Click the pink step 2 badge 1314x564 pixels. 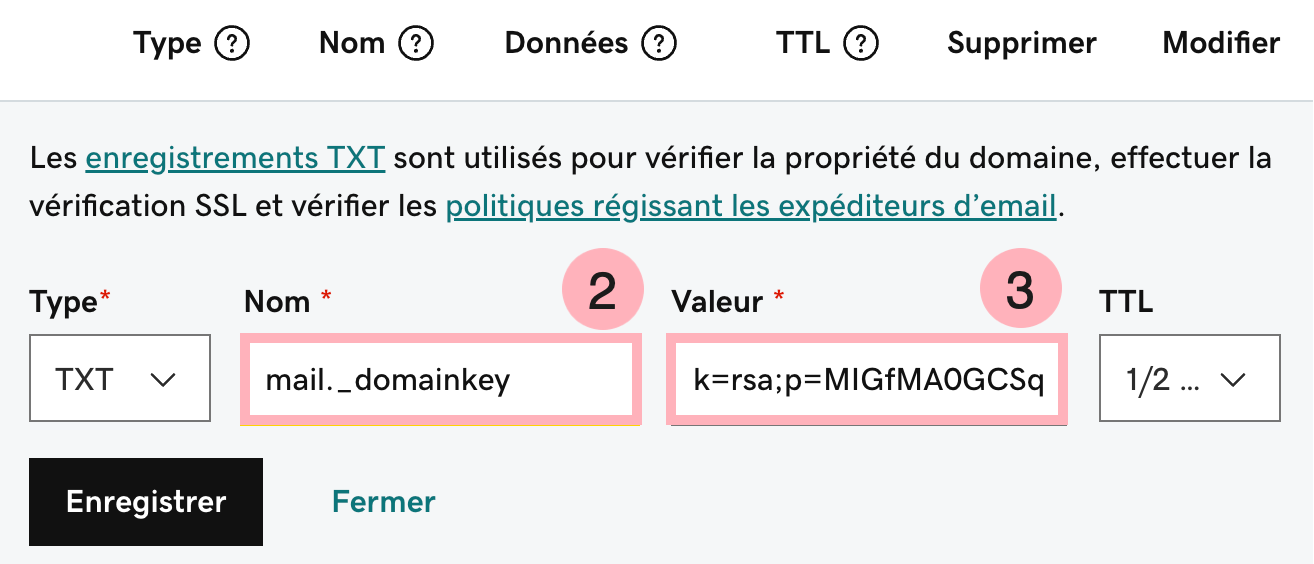point(601,292)
